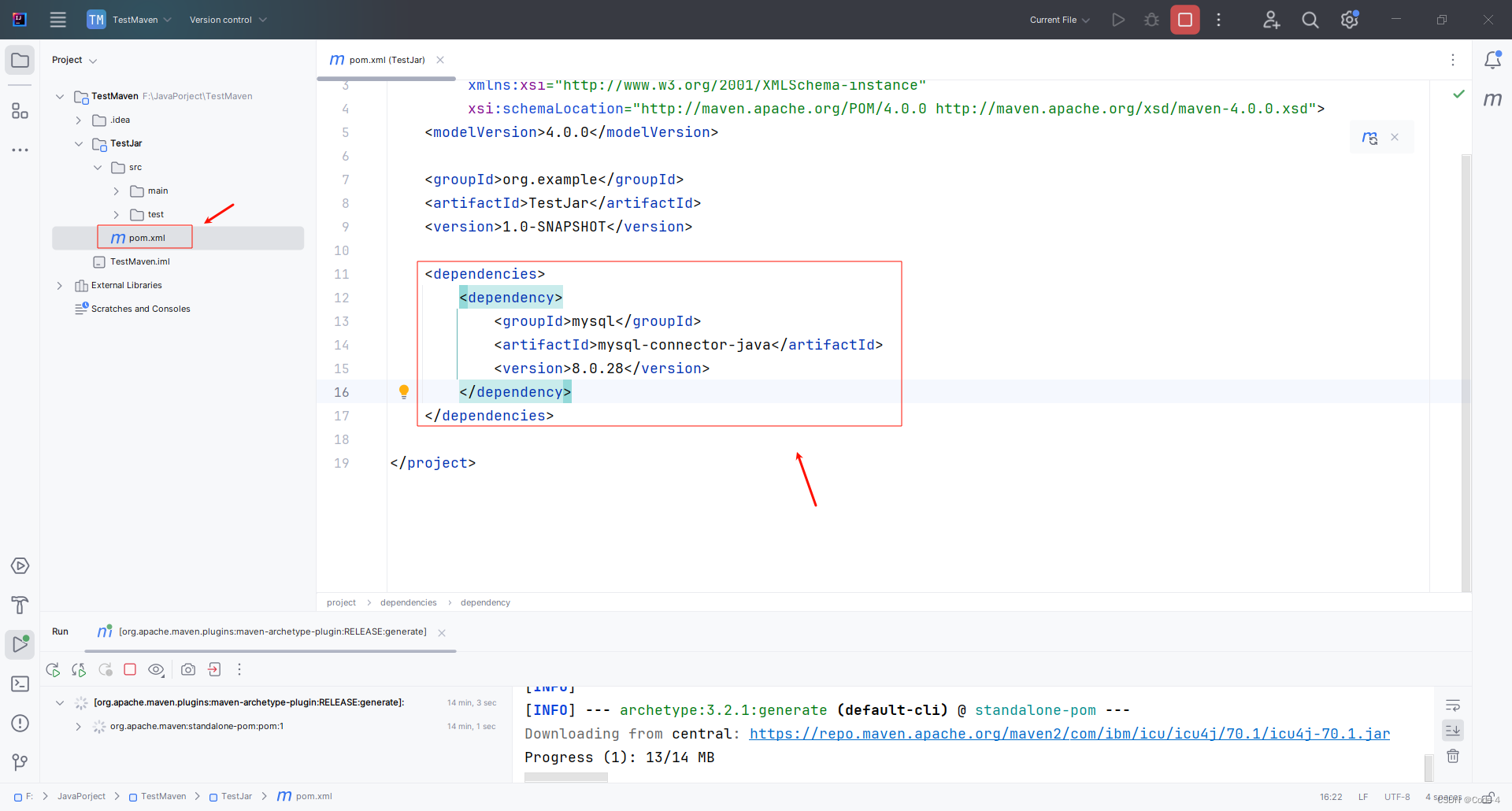Close the archetype-plugin run tab
This screenshot has width=1512, height=811.
pos(442,633)
